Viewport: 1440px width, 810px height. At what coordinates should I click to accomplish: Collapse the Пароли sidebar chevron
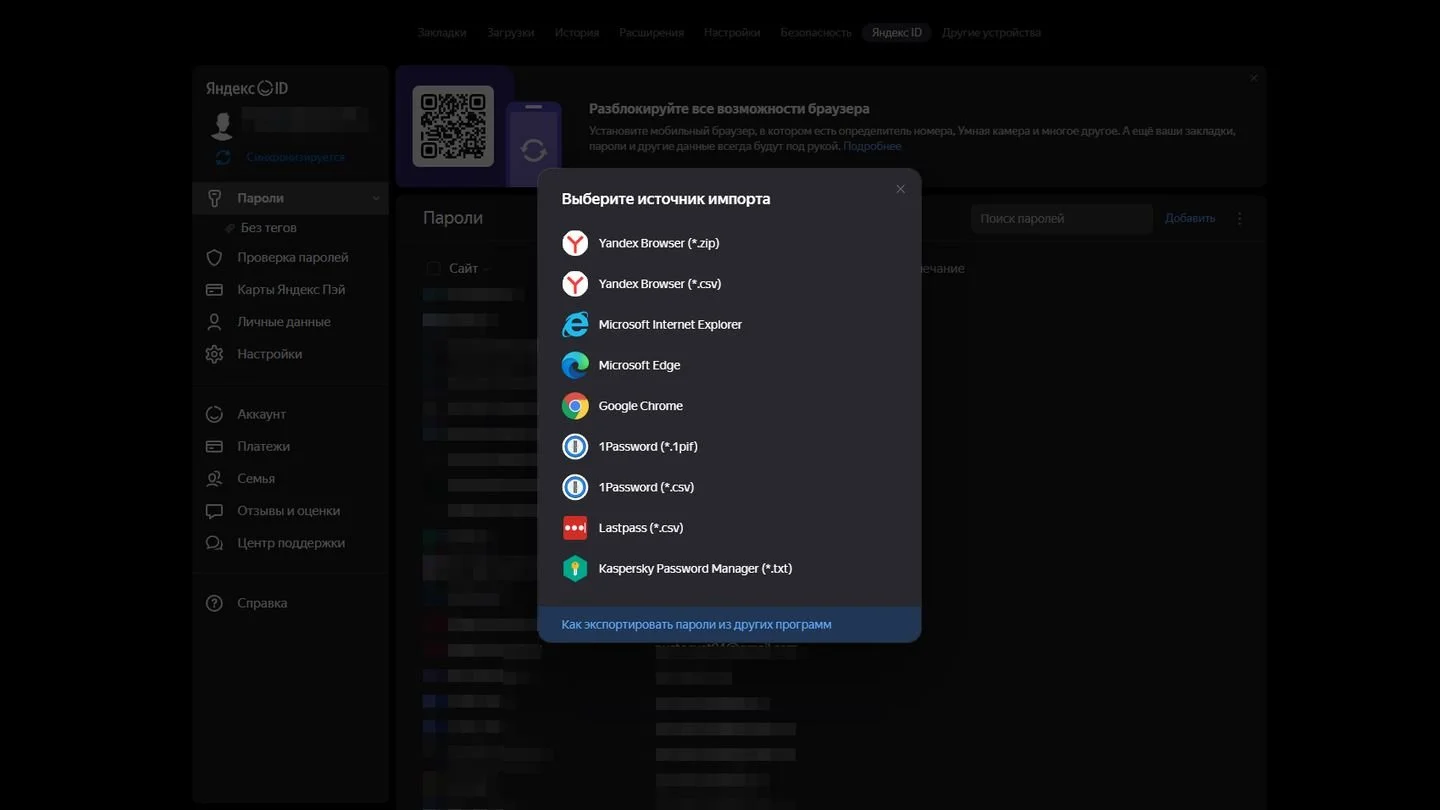click(376, 198)
